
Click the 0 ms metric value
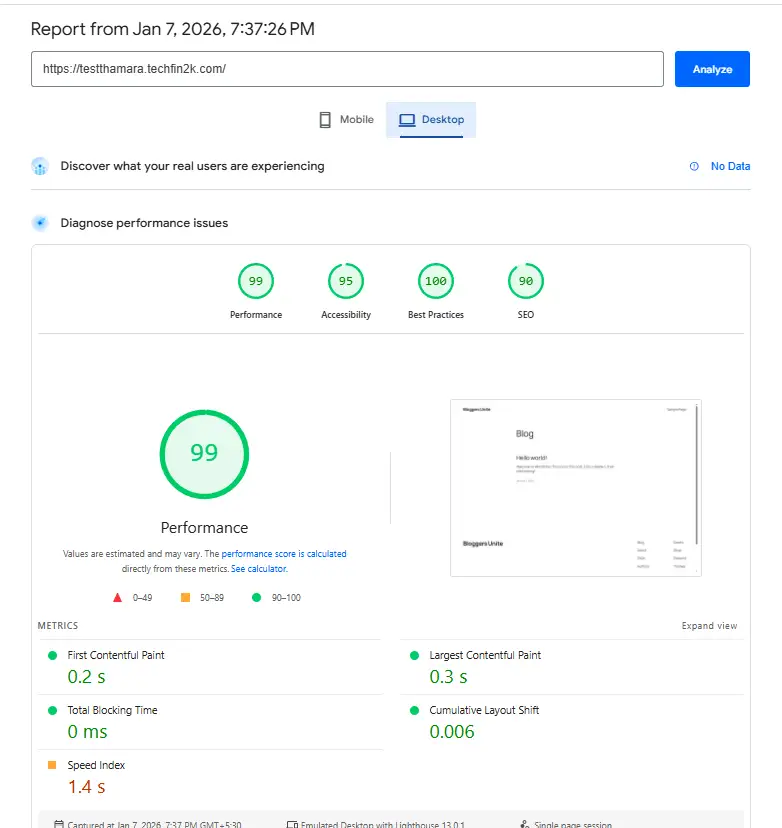pos(87,732)
